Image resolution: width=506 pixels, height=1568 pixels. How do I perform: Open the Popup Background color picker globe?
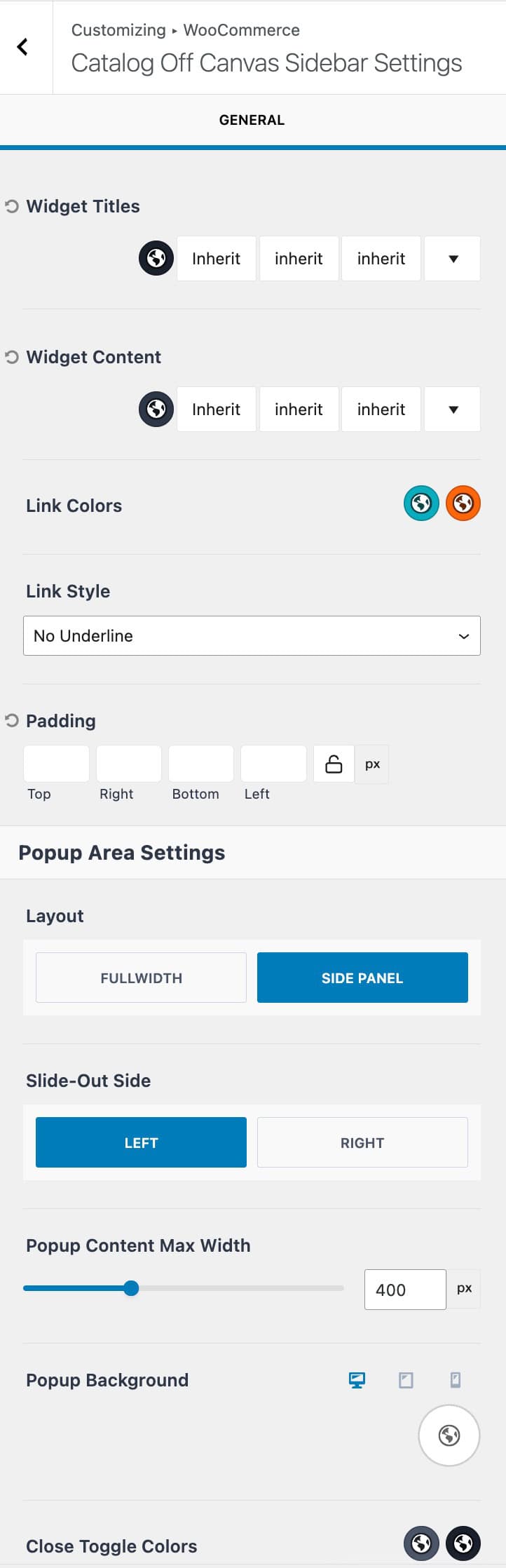[449, 1435]
